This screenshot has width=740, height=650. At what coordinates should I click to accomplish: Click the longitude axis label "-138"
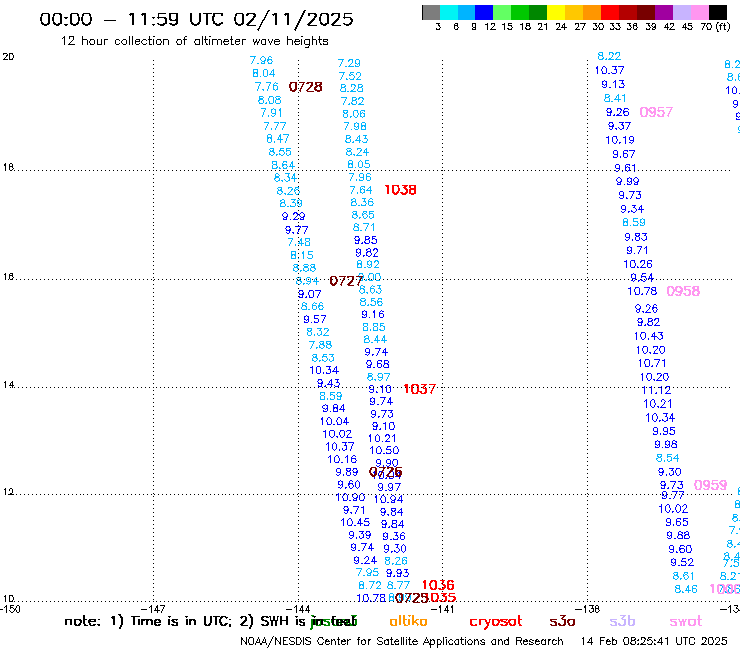click(588, 609)
